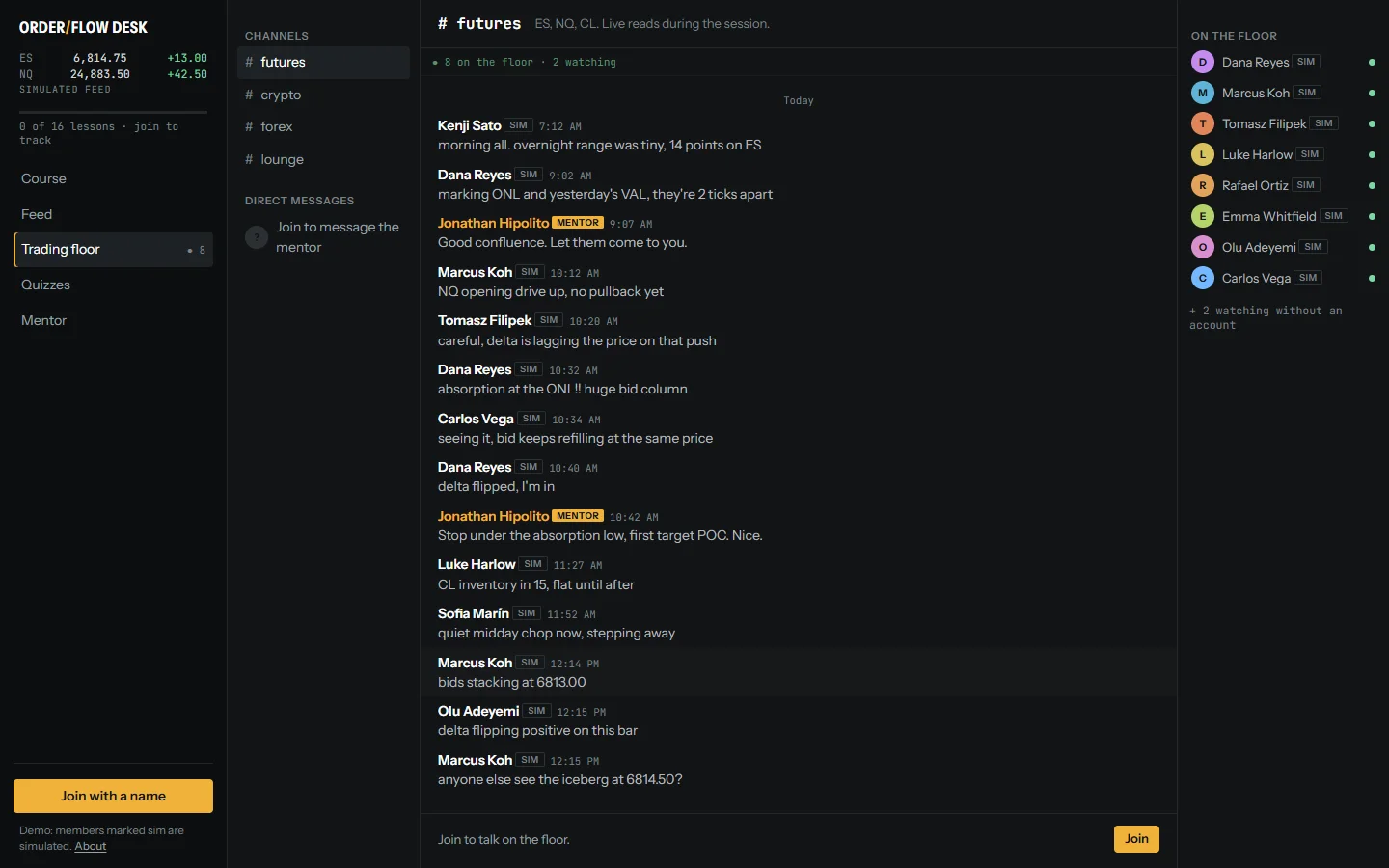Viewport: 1389px width, 868px height.
Task: Click the yellow Join button in the composer
Action: 1136,839
